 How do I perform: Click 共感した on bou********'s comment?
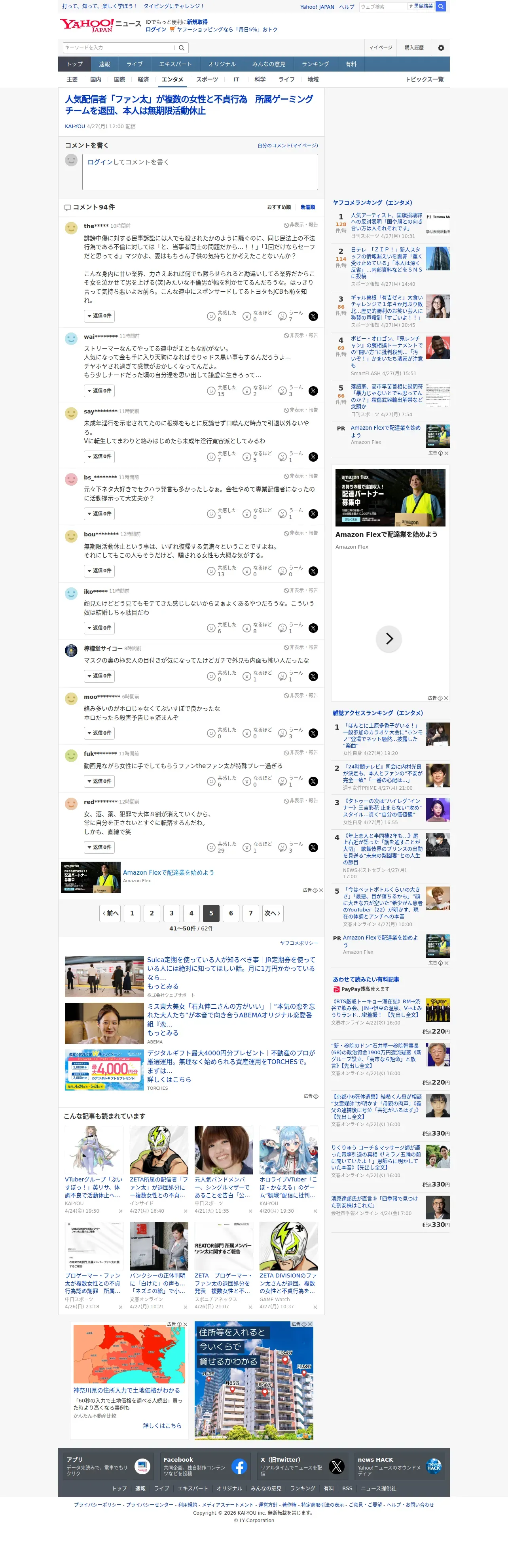(222, 571)
